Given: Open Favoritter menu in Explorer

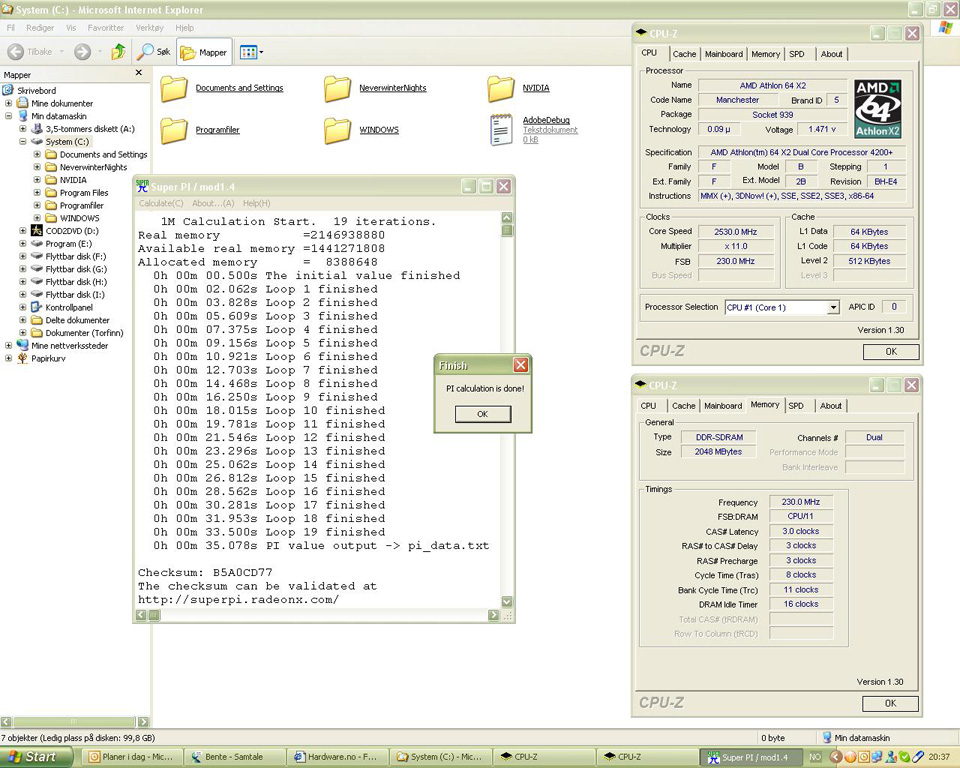Looking at the screenshot, I should 105,28.
